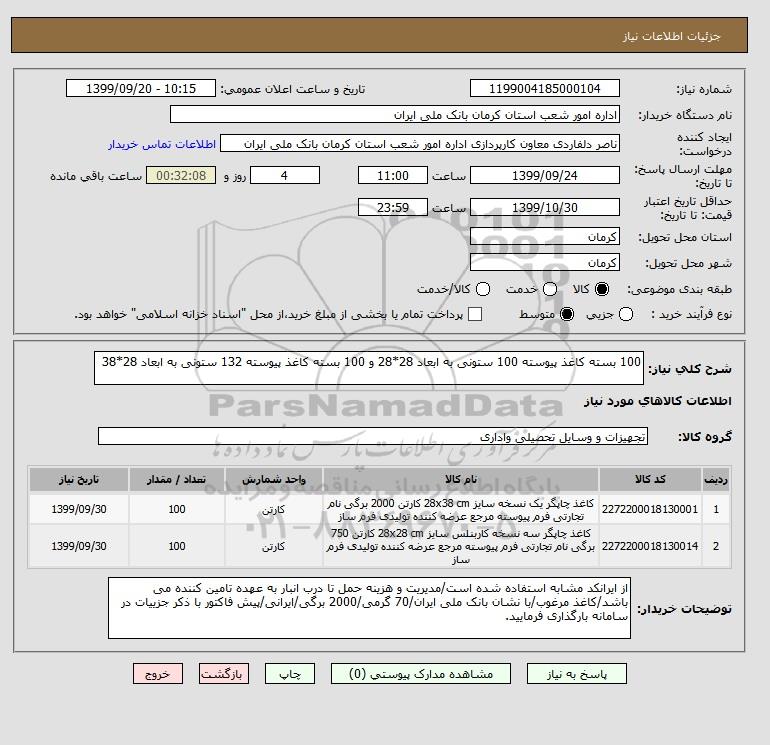Choose the جزیی purchase type radio
The height and width of the screenshot is (745, 770).
[x=626, y=314]
